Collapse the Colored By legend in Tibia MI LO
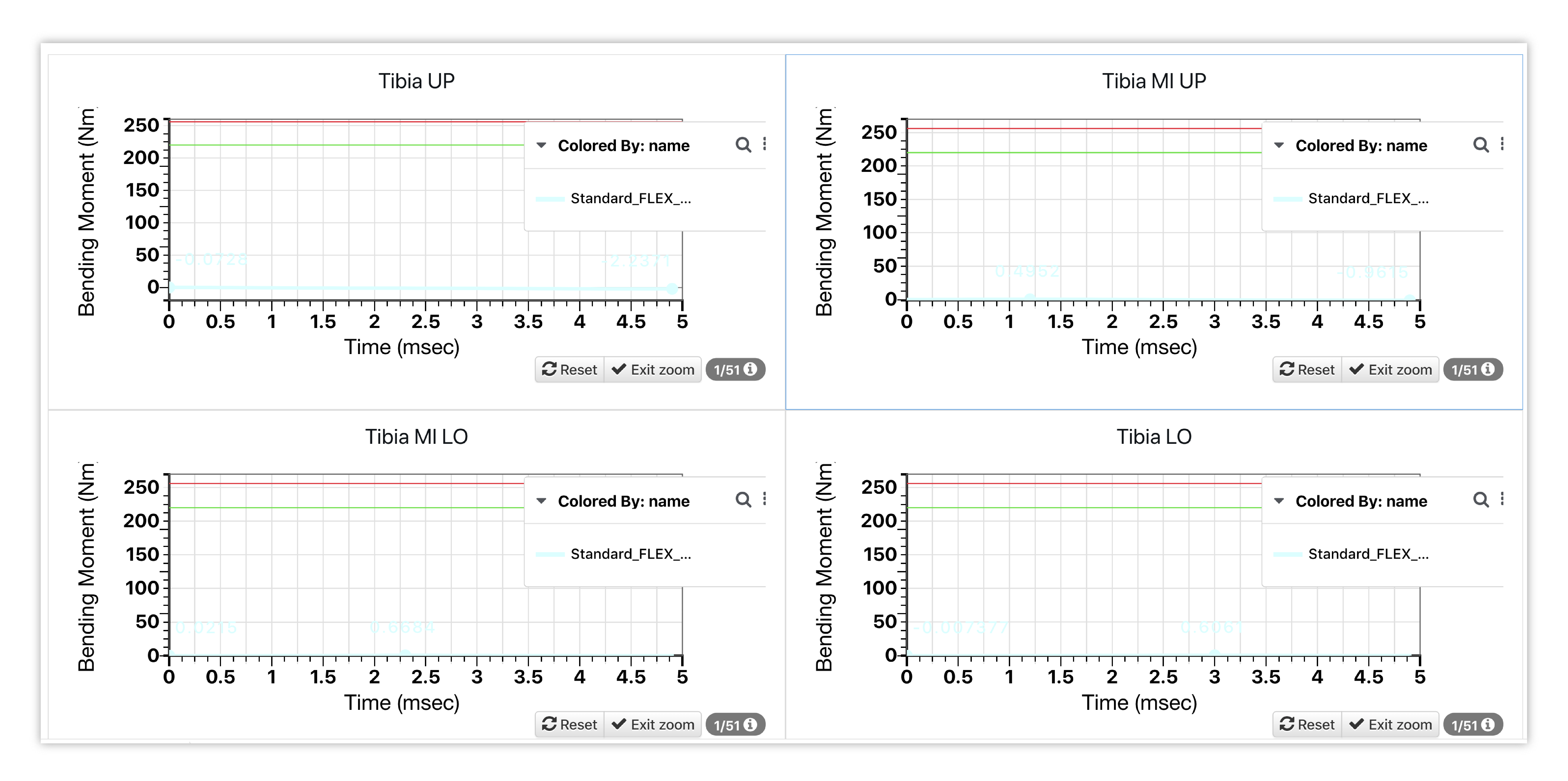1568x781 pixels. pyautogui.click(x=541, y=501)
